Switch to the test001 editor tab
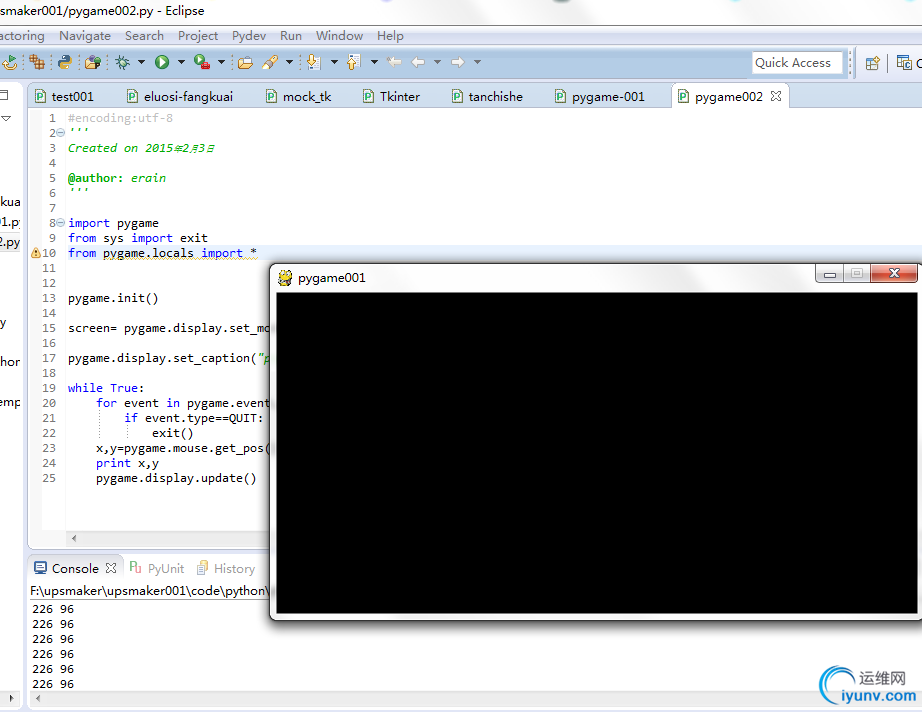Viewport: 922px width, 712px height. click(64, 96)
